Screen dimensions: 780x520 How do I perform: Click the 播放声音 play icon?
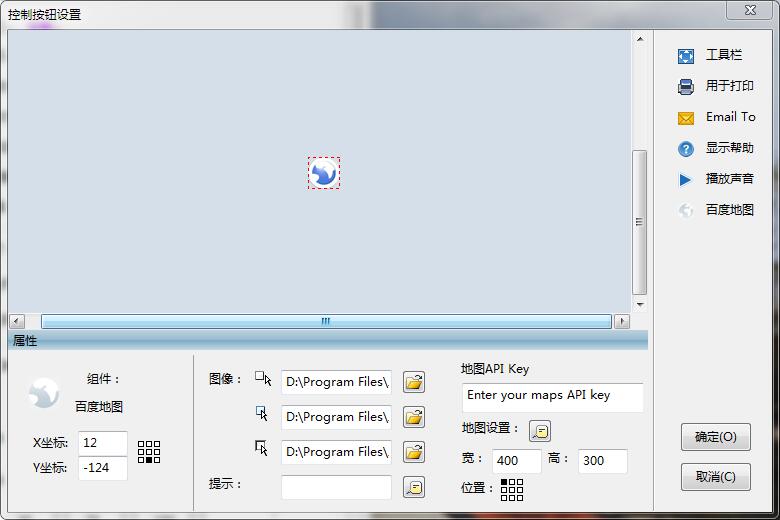pyautogui.click(x=686, y=180)
